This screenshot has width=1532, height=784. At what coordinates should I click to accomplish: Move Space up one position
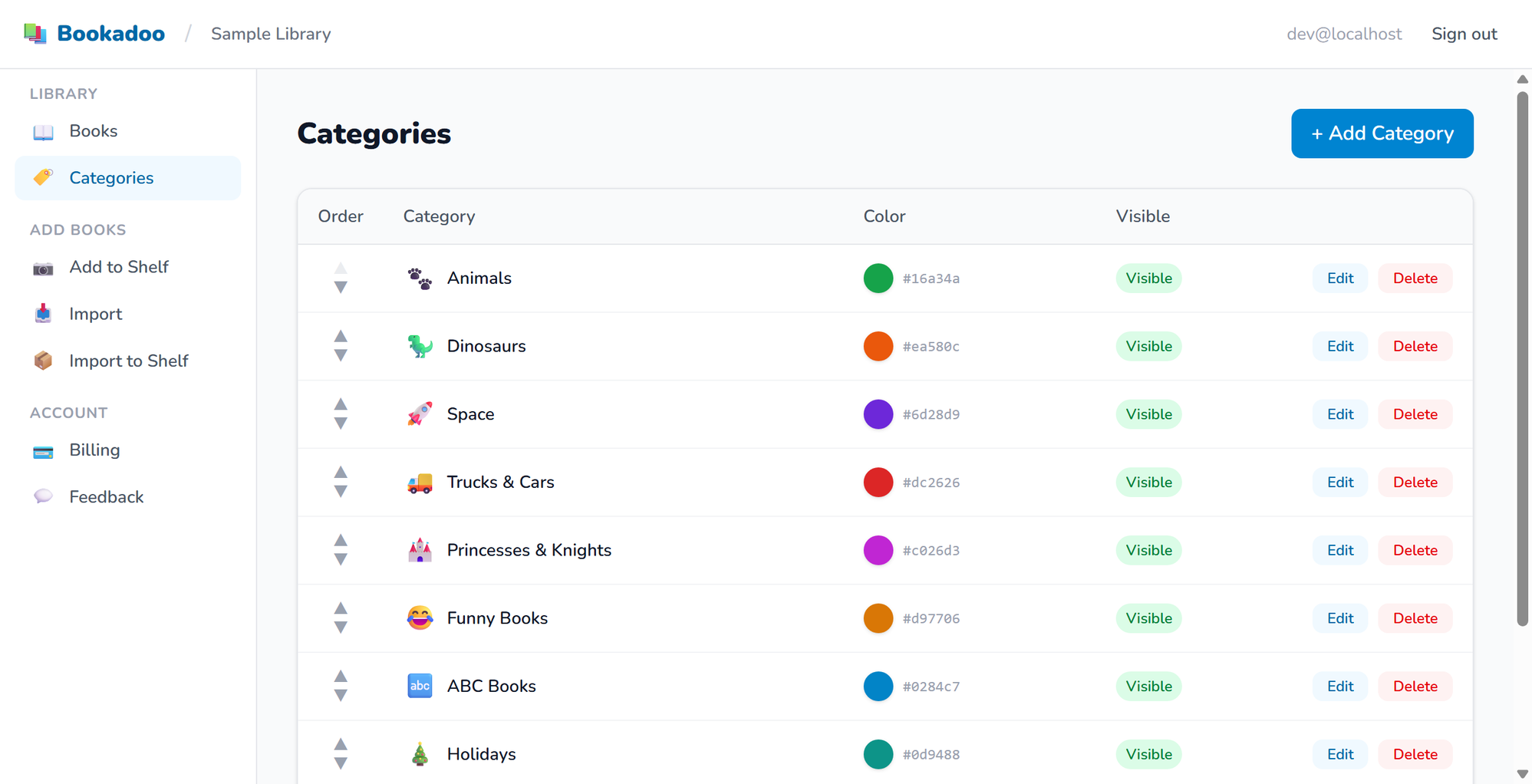[341, 404]
